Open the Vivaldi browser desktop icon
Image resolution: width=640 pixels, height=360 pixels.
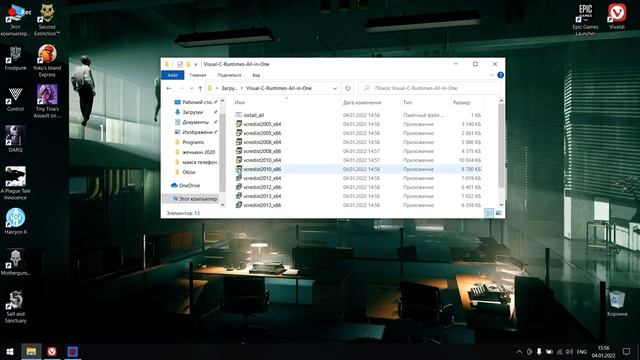617,16
